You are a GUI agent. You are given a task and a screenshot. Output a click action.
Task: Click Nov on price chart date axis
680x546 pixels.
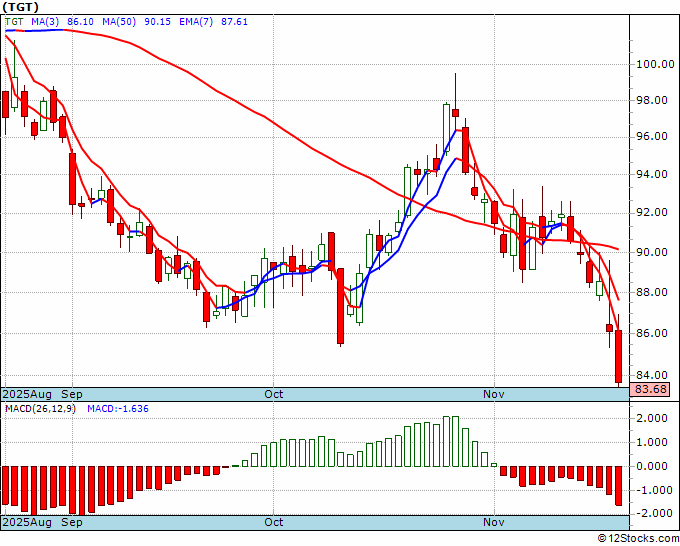494,394
